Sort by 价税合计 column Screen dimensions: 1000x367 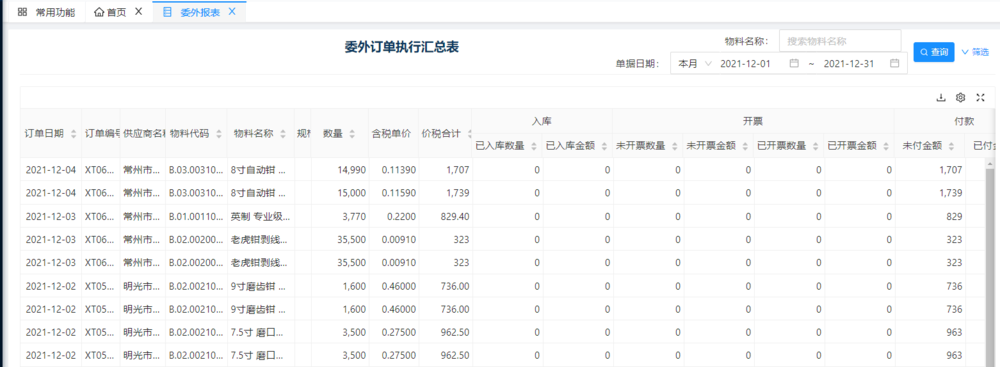point(470,134)
